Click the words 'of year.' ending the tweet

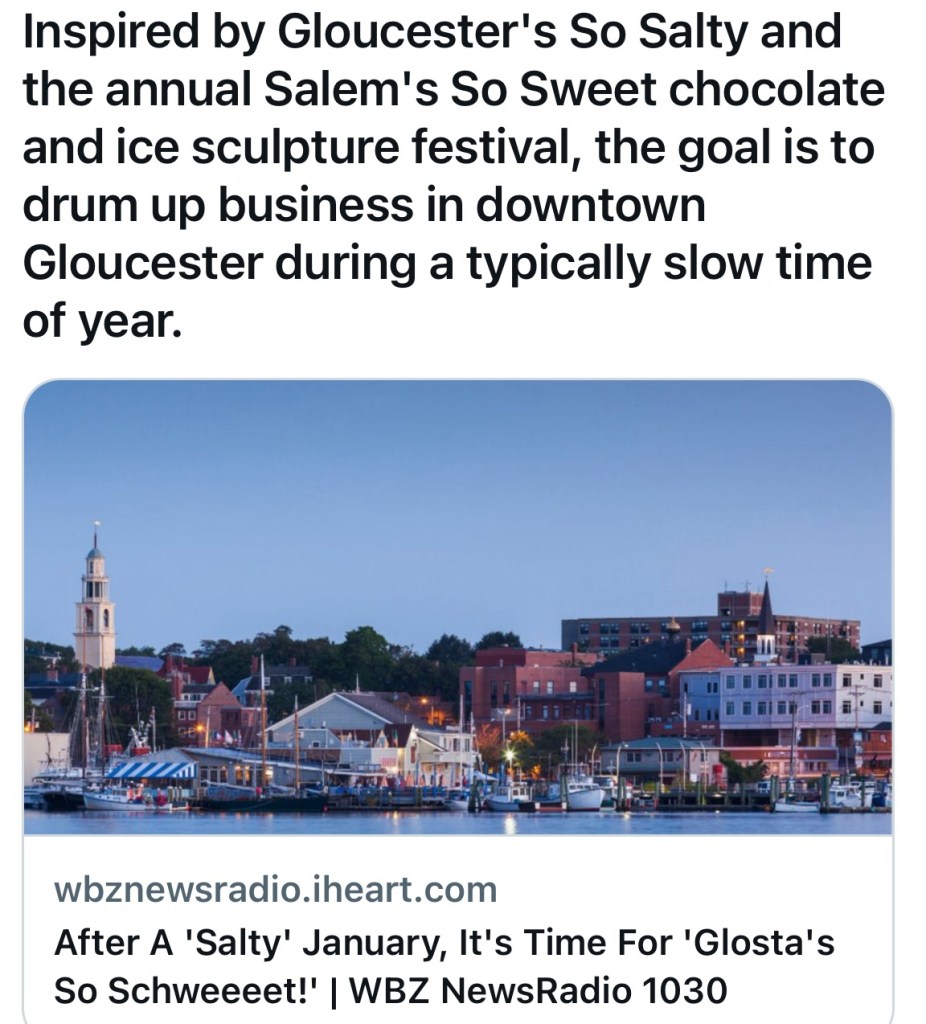pyautogui.click(x=102, y=322)
